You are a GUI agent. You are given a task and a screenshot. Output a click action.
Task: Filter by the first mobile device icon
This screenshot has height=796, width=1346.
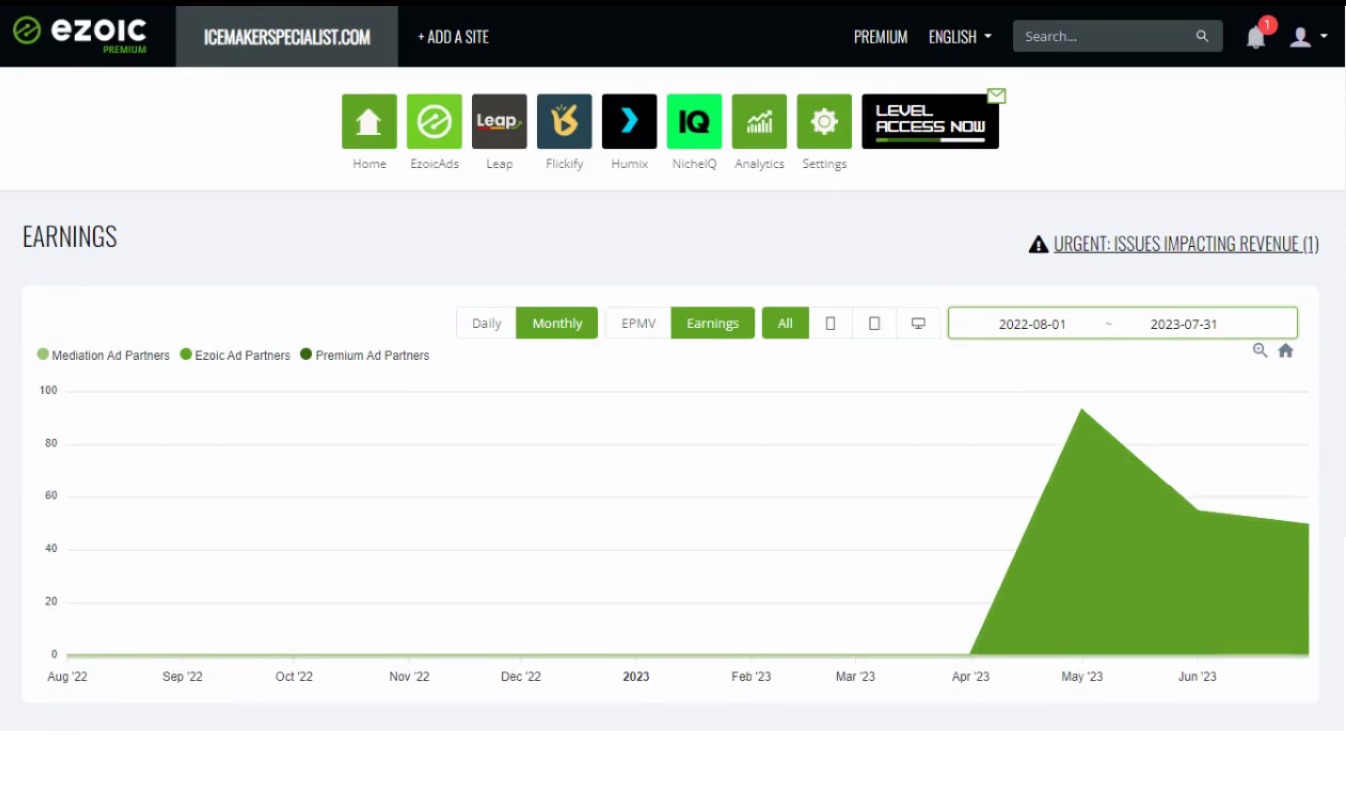pos(830,323)
